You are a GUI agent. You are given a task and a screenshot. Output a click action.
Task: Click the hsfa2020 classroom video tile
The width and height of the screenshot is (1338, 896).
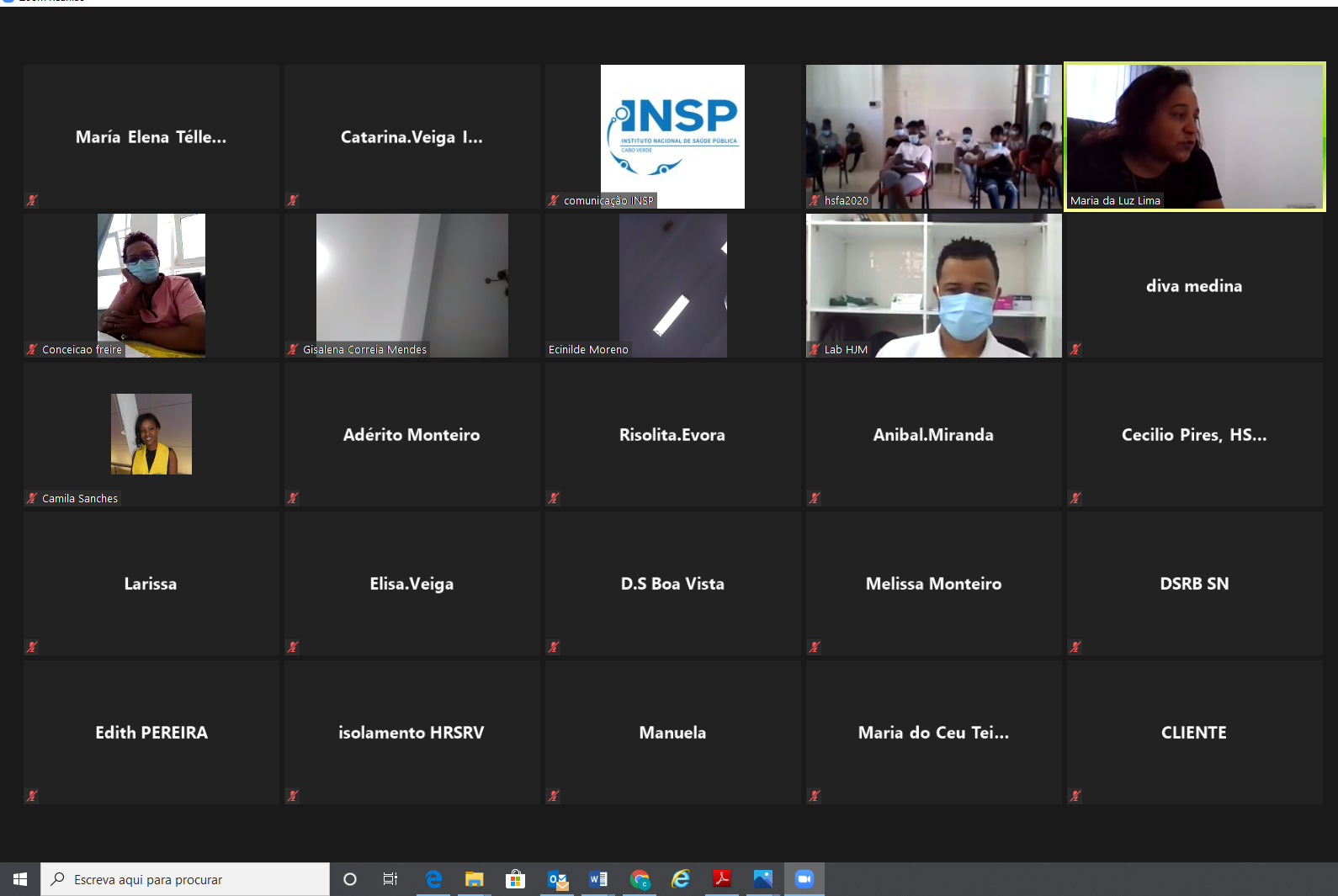click(x=933, y=136)
